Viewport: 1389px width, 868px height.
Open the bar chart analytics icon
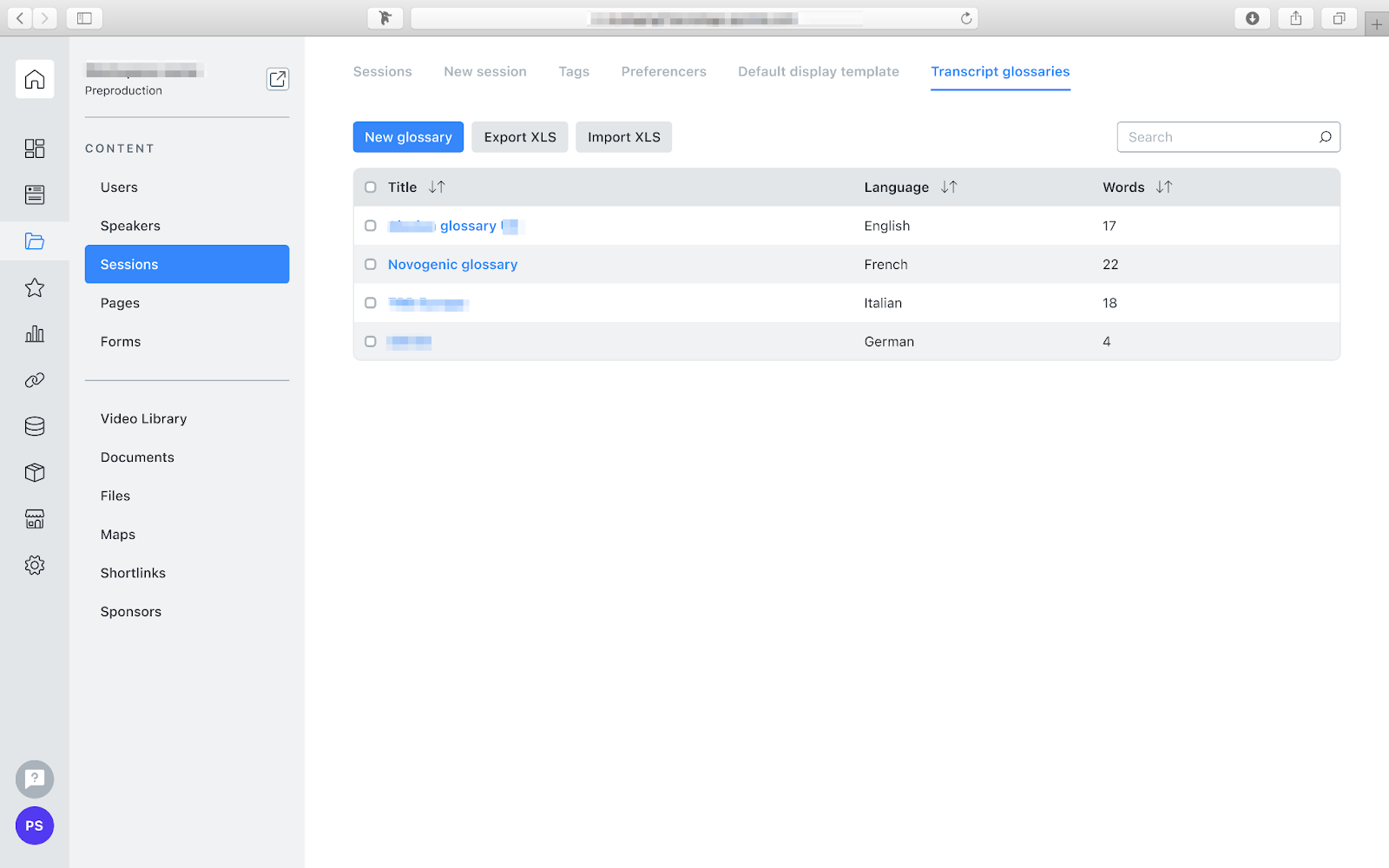35,333
